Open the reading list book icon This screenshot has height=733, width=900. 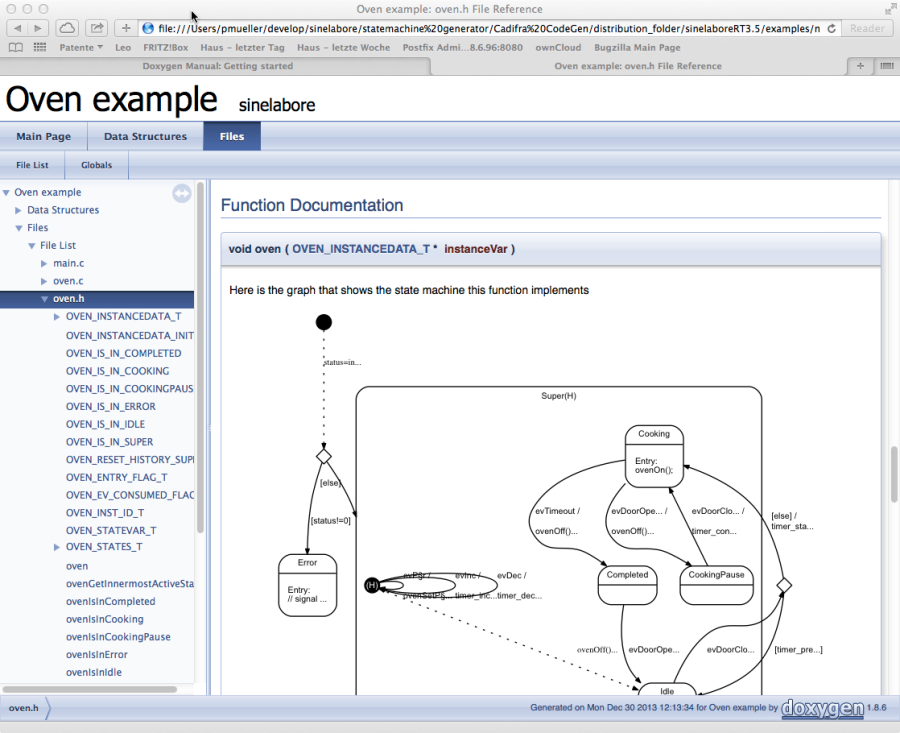click(x=16, y=47)
